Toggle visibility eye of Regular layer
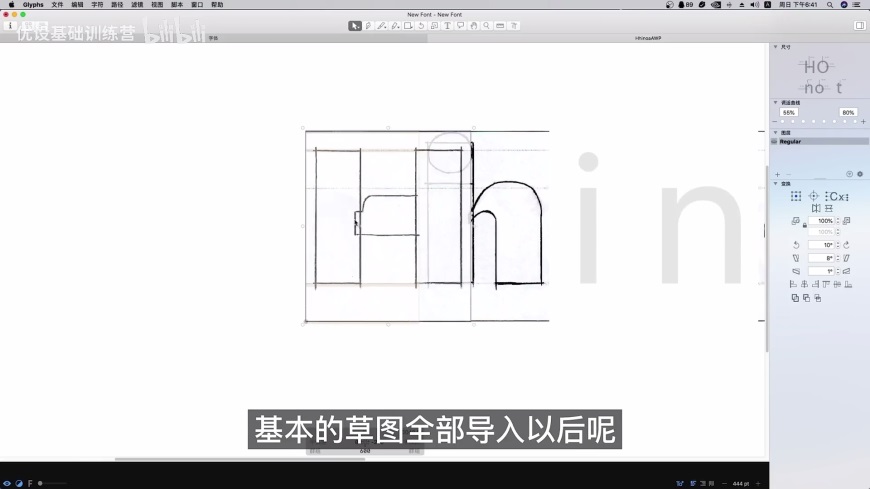 pyautogui.click(x=775, y=142)
